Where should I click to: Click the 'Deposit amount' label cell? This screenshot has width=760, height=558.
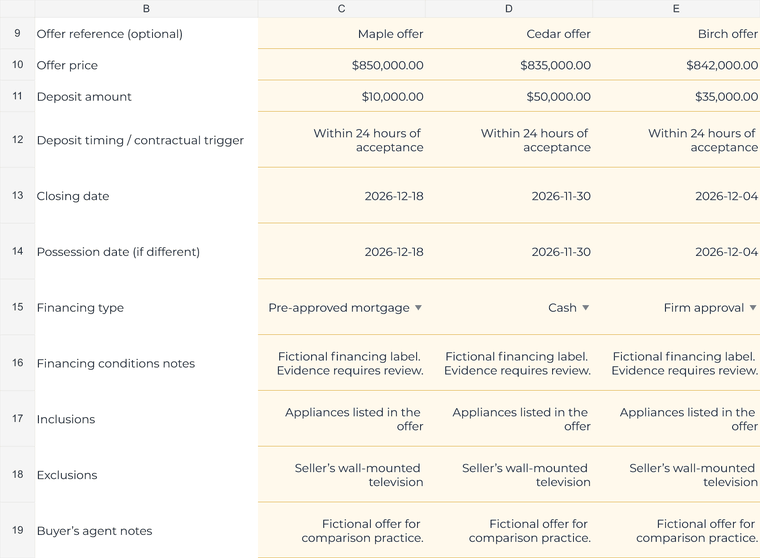click(x=146, y=96)
